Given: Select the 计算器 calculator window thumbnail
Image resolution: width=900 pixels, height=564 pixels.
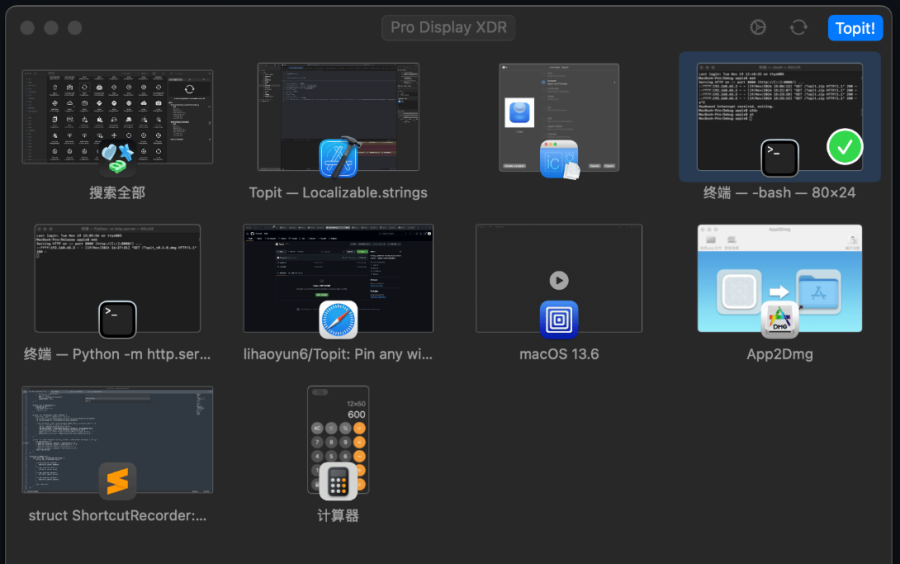Looking at the screenshot, I should [338, 439].
